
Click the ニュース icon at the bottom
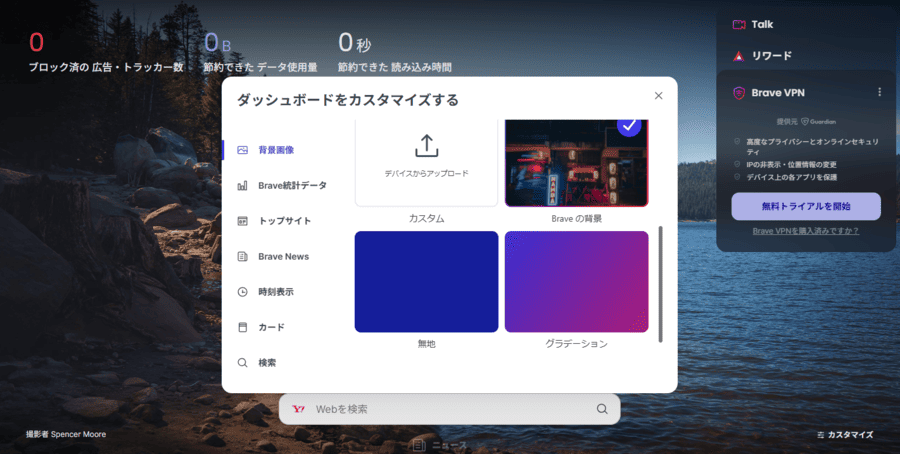tap(419, 445)
